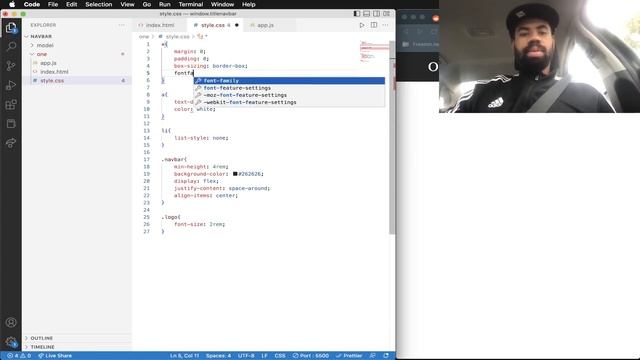Toggle the bottom panel layout icon
Screen dimensions: 640x360
tap(367, 13)
